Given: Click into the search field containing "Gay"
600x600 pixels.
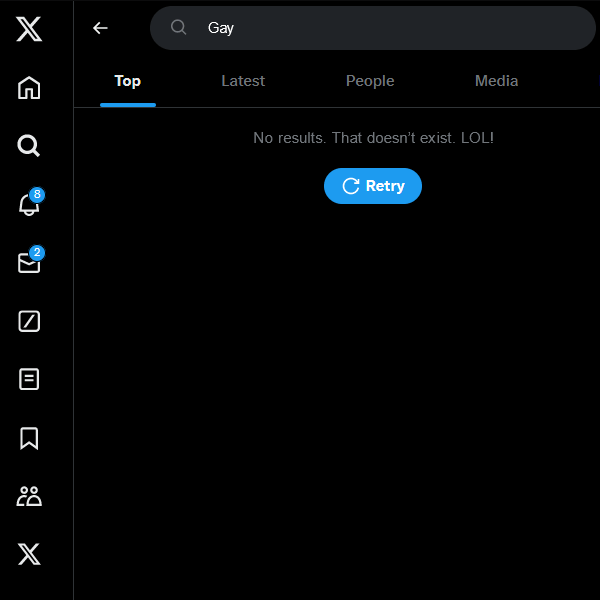Looking at the screenshot, I should click(x=390, y=28).
